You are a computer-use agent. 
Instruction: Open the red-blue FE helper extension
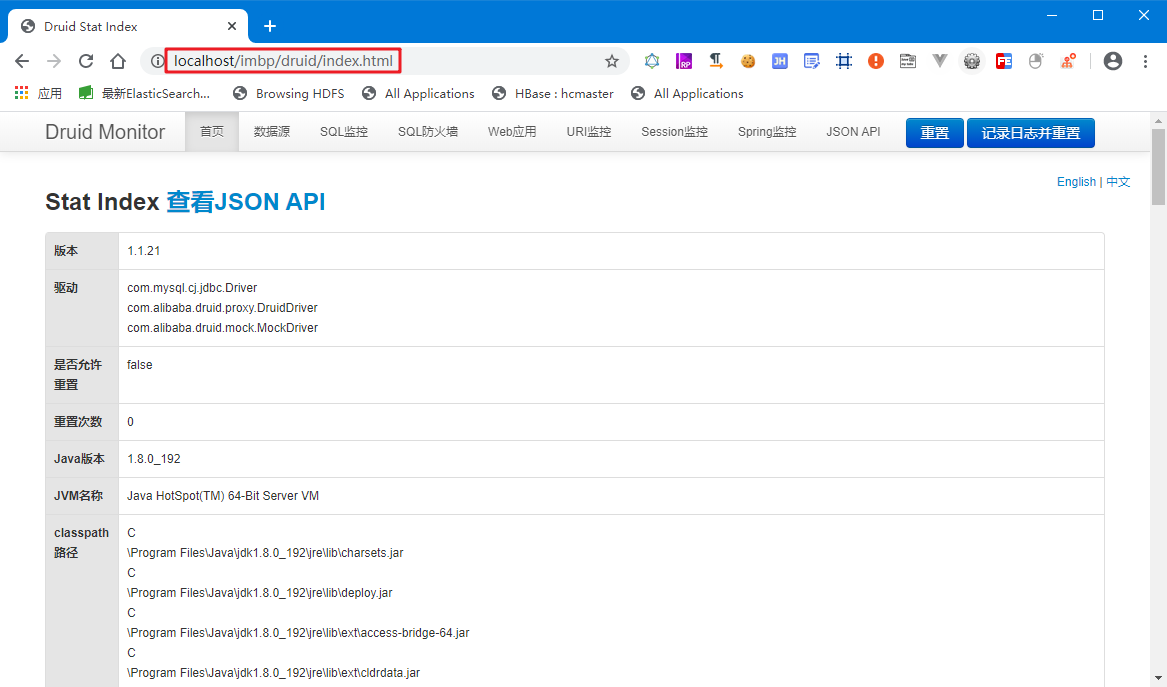pyautogui.click(x=1004, y=61)
